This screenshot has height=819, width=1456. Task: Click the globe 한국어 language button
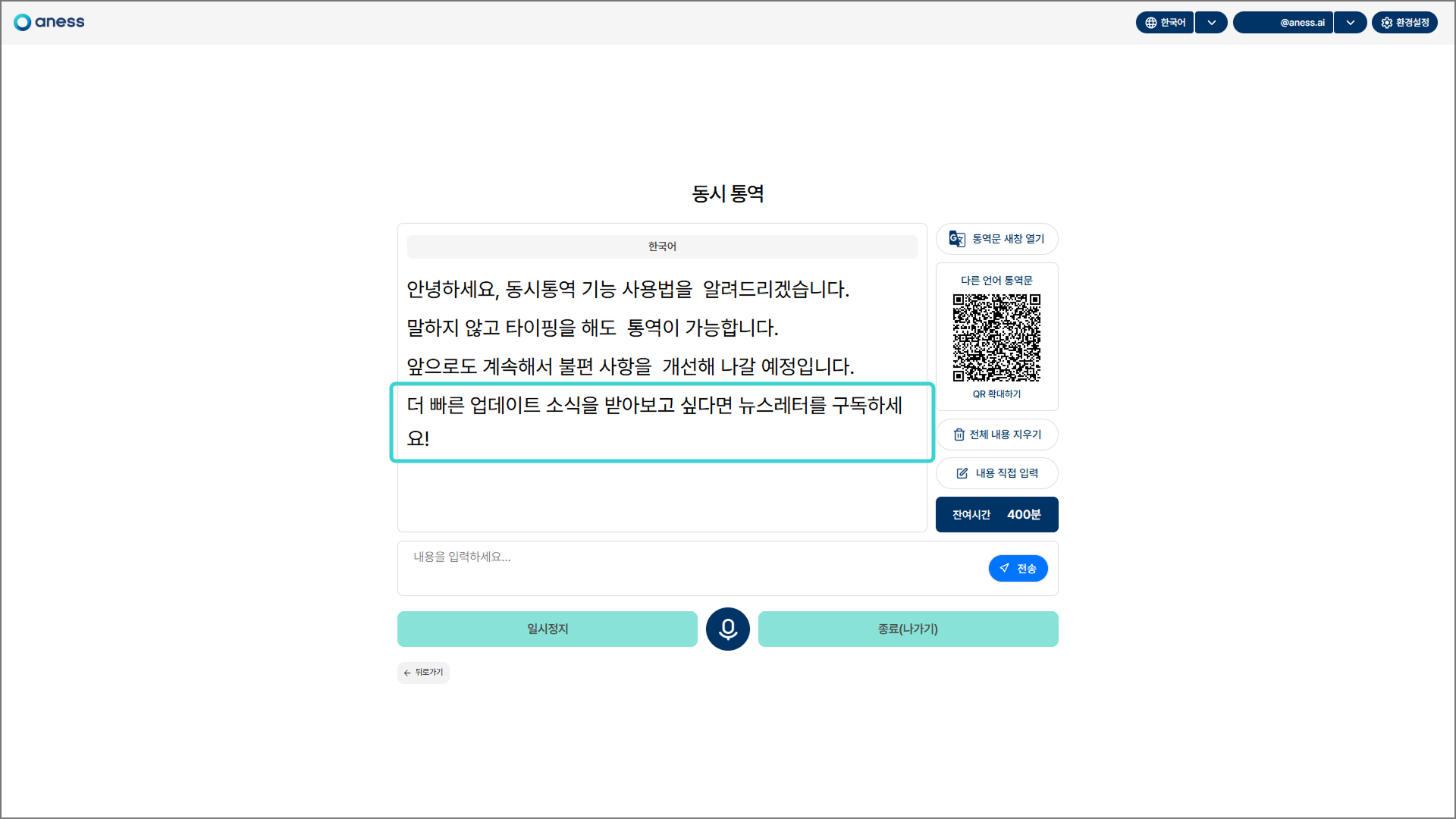1165,23
